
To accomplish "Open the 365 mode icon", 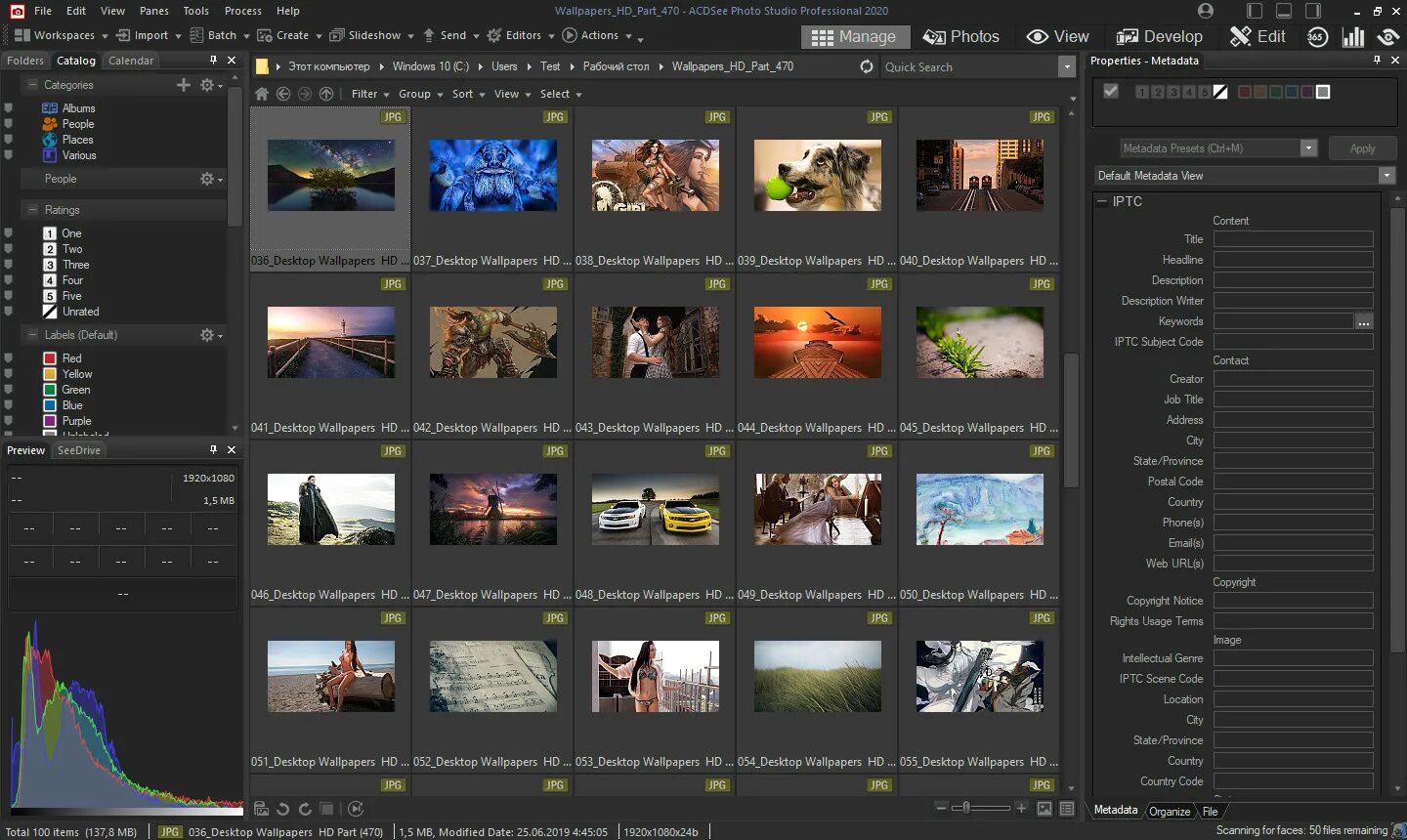I will click(1317, 37).
